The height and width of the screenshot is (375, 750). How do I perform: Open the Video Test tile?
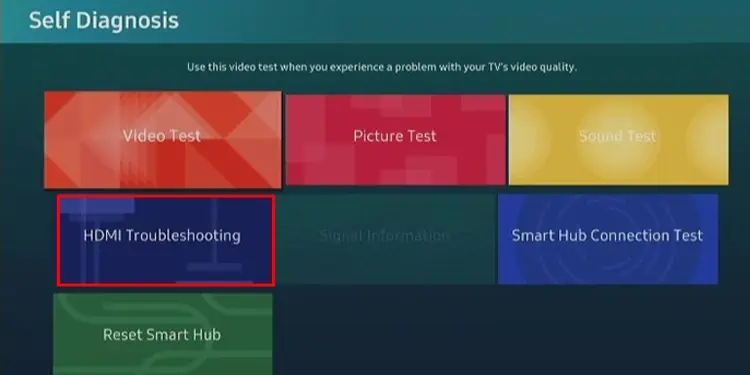[x=163, y=140]
